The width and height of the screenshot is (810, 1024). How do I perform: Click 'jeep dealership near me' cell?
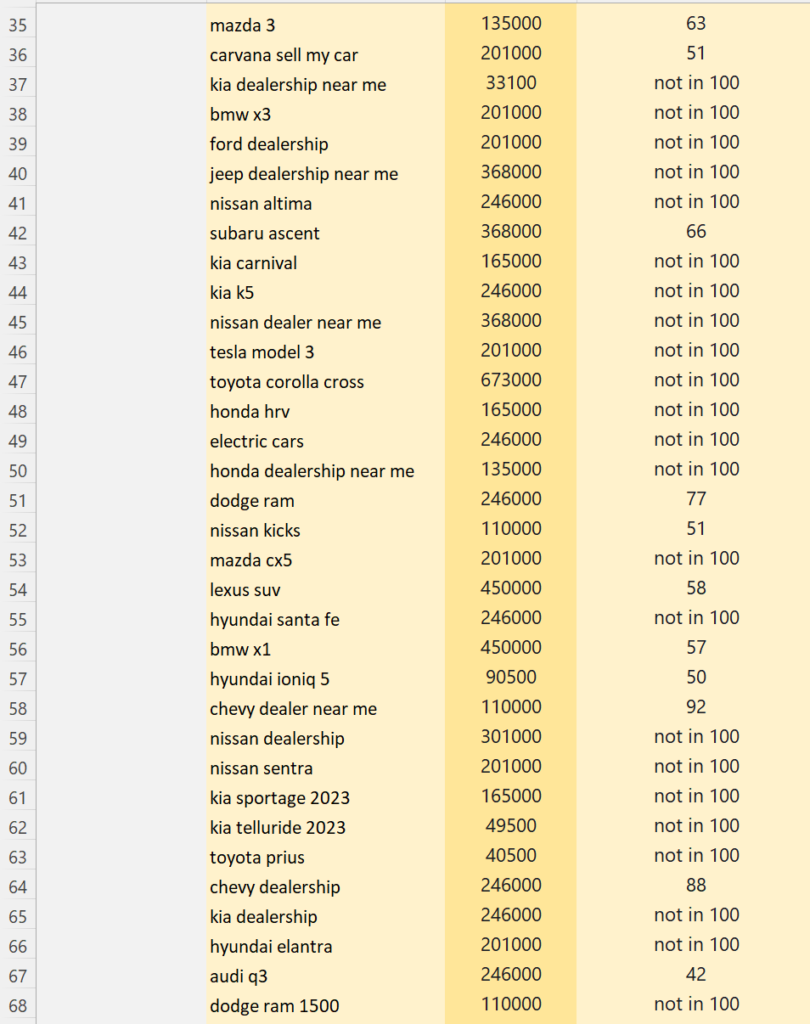[325, 174]
